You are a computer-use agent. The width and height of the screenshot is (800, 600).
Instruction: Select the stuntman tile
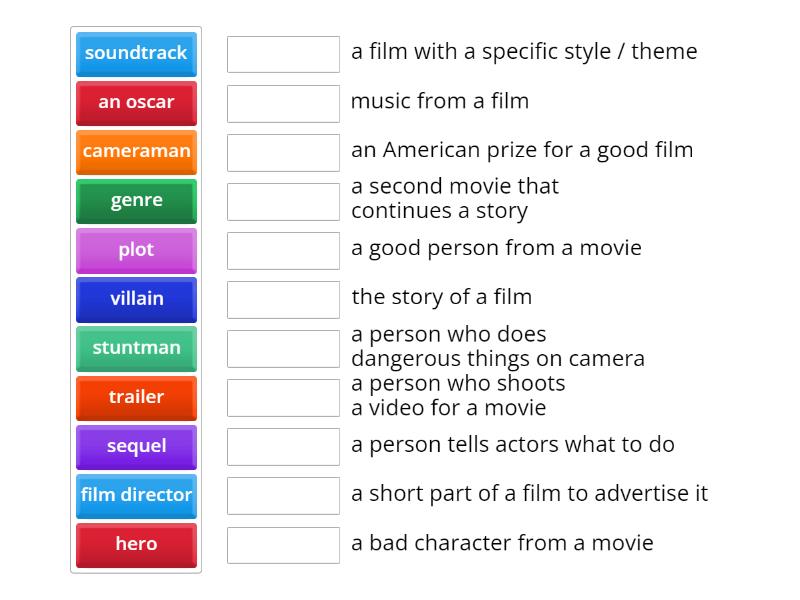136,349
